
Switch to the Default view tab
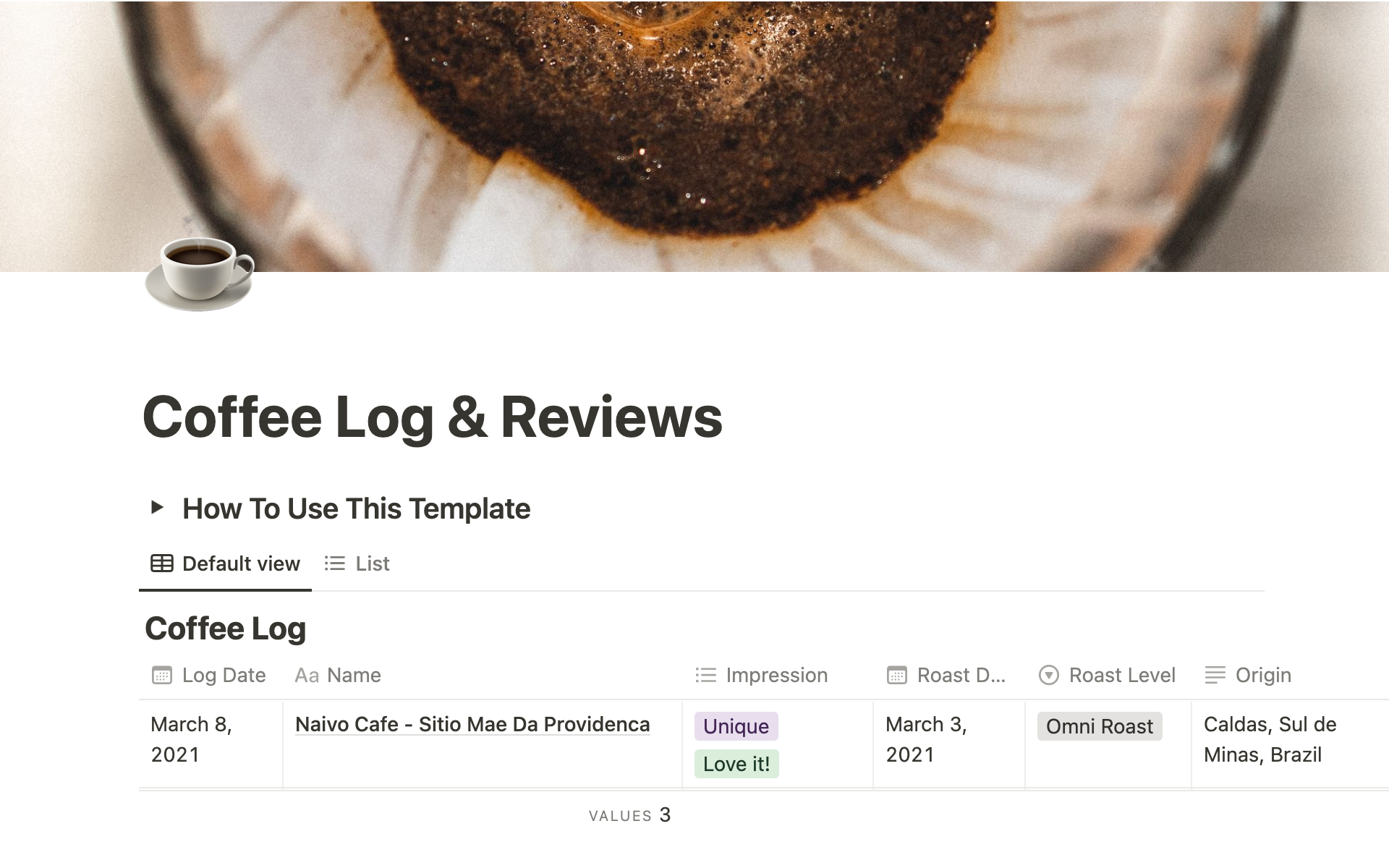(x=224, y=562)
